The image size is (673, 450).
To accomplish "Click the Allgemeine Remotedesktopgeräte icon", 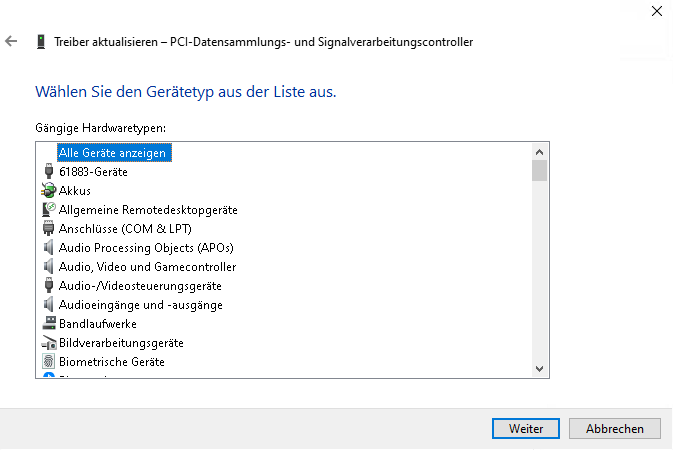I will coord(49,209).
